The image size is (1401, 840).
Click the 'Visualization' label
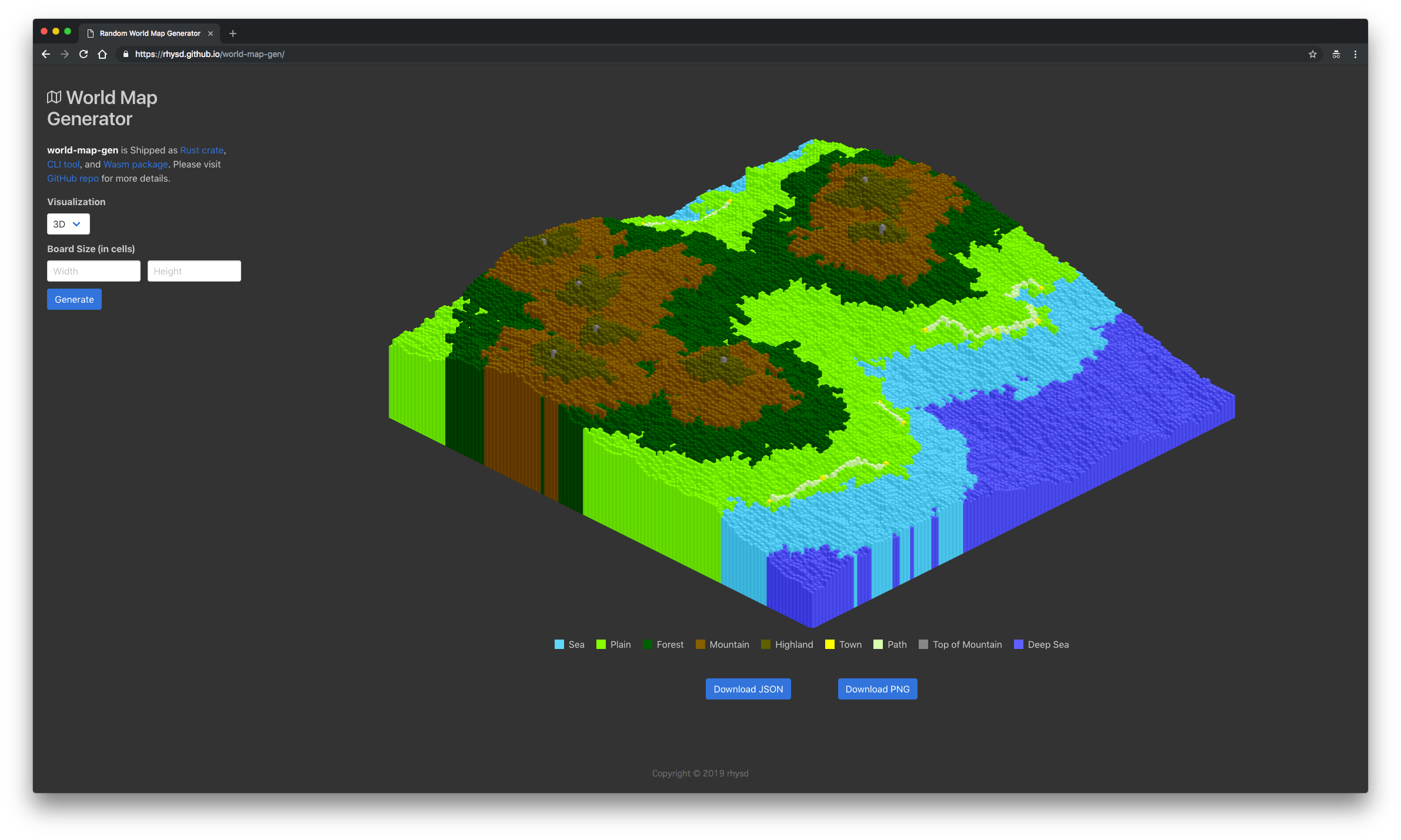click(x=76, y=202)
